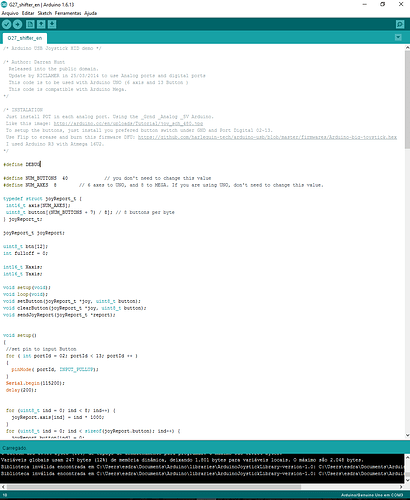Click 'Arduino/Genuino Uno em COM3' status text
Viewport: 410px width, 500px height.
click(372, 495)
